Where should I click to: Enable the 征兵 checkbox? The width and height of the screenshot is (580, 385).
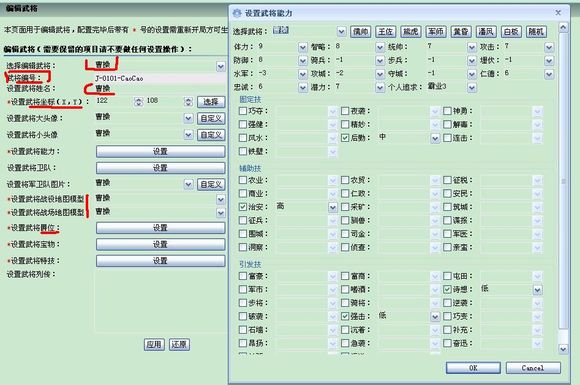[x=243, y=220]
